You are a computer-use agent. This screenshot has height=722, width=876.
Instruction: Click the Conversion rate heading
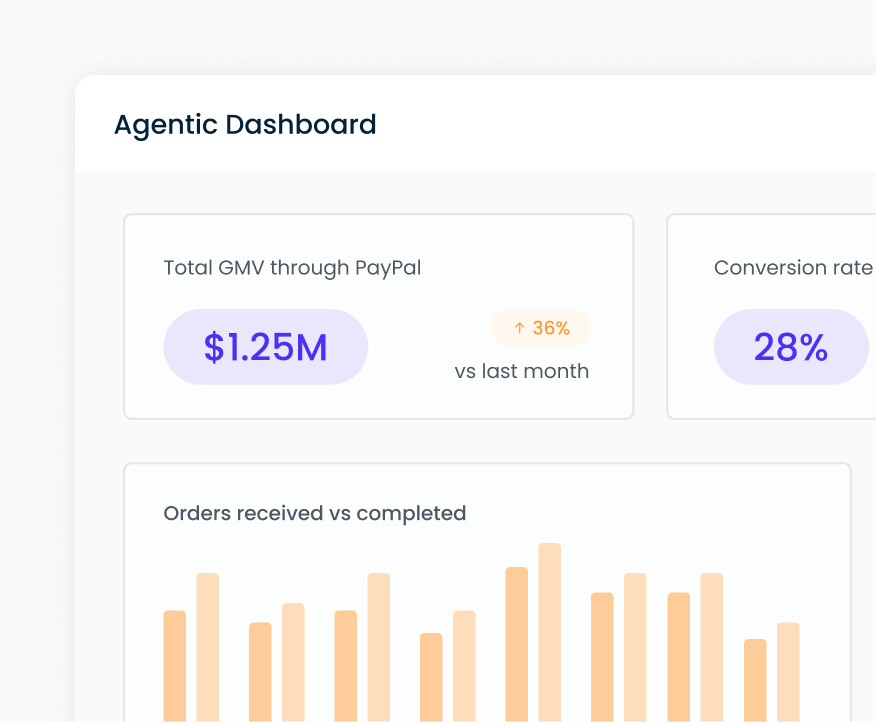coord(793,267)
